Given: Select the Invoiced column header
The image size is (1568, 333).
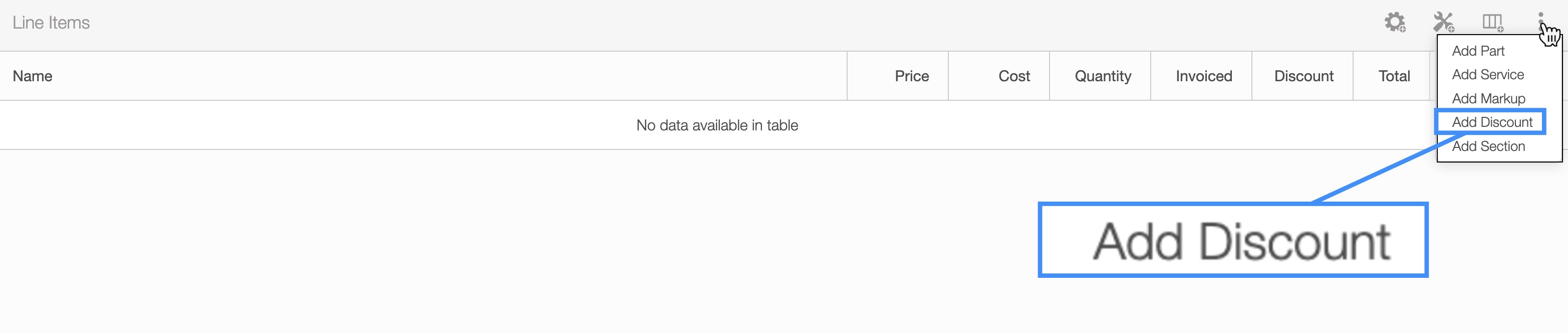Looking at the screenshot, I should click(1203, 76).
